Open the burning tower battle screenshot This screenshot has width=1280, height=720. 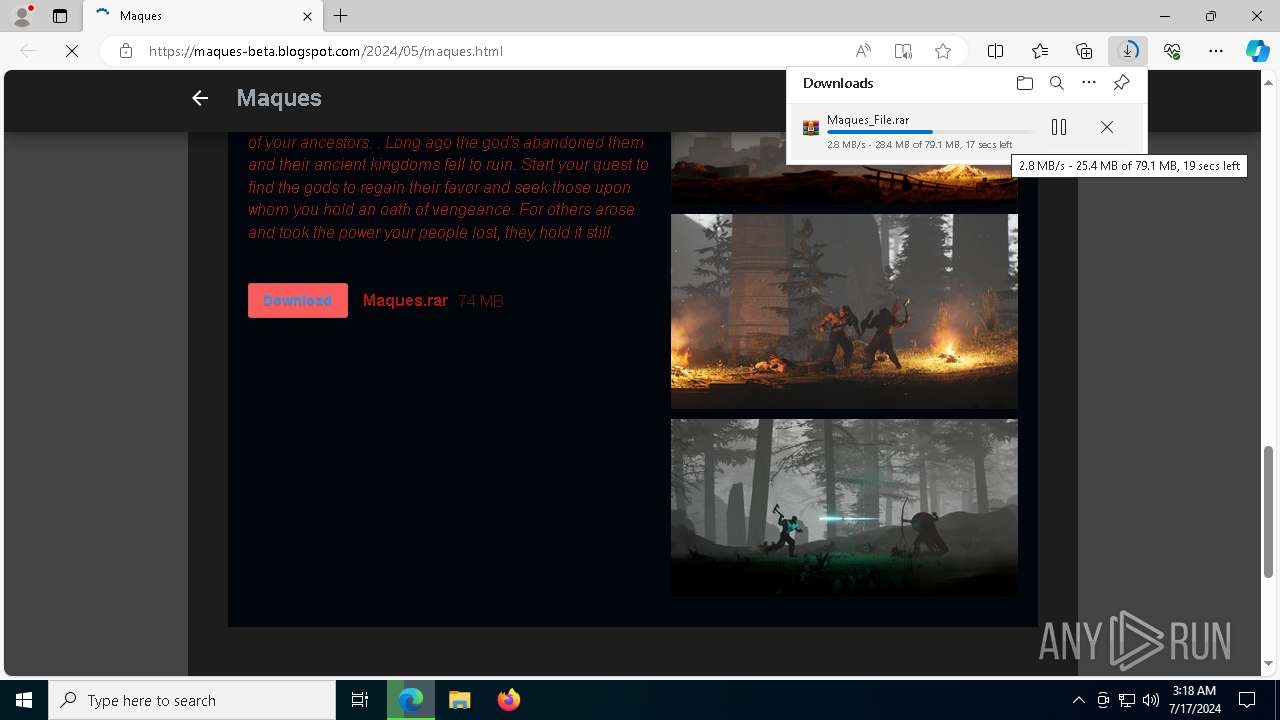(844, 311)
